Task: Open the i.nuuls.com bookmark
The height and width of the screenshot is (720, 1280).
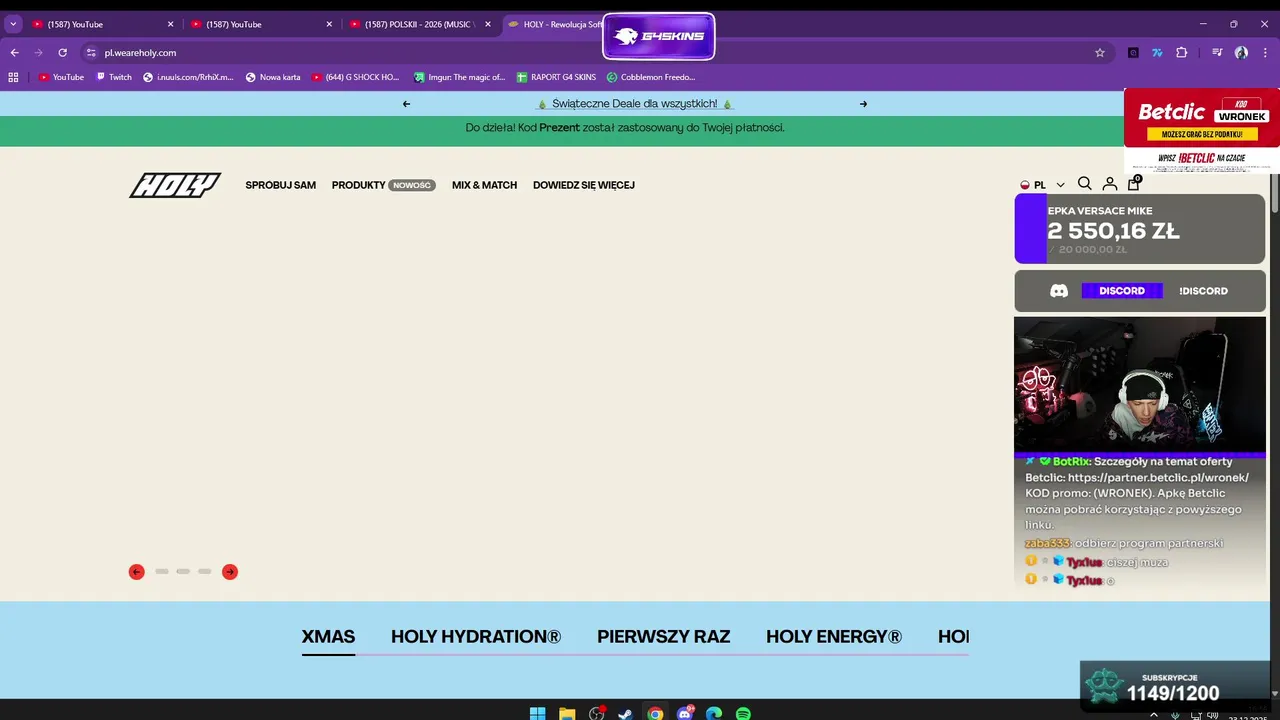Action: tap(188, 77)
